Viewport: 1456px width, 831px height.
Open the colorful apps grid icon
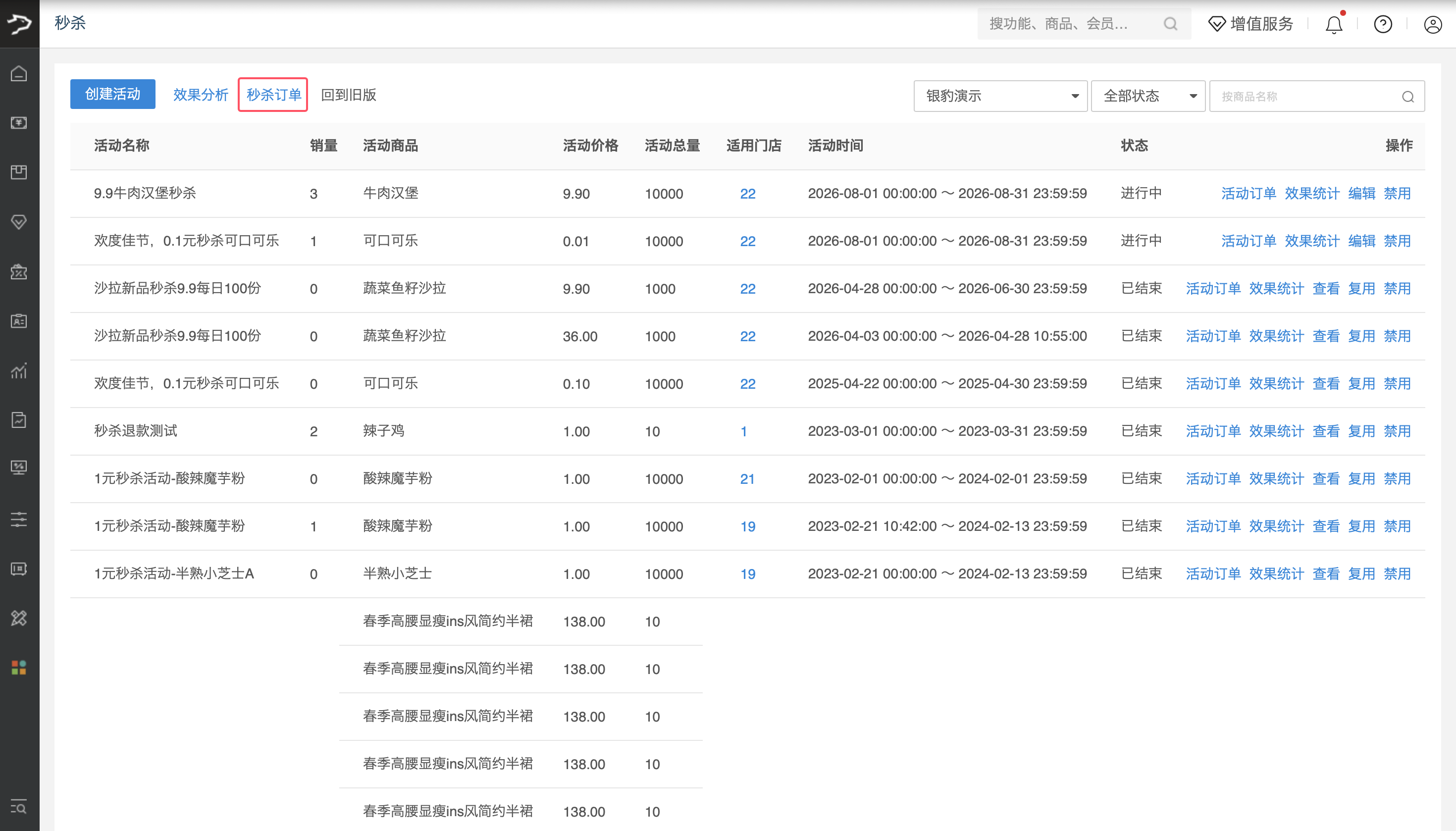(19, 667)
